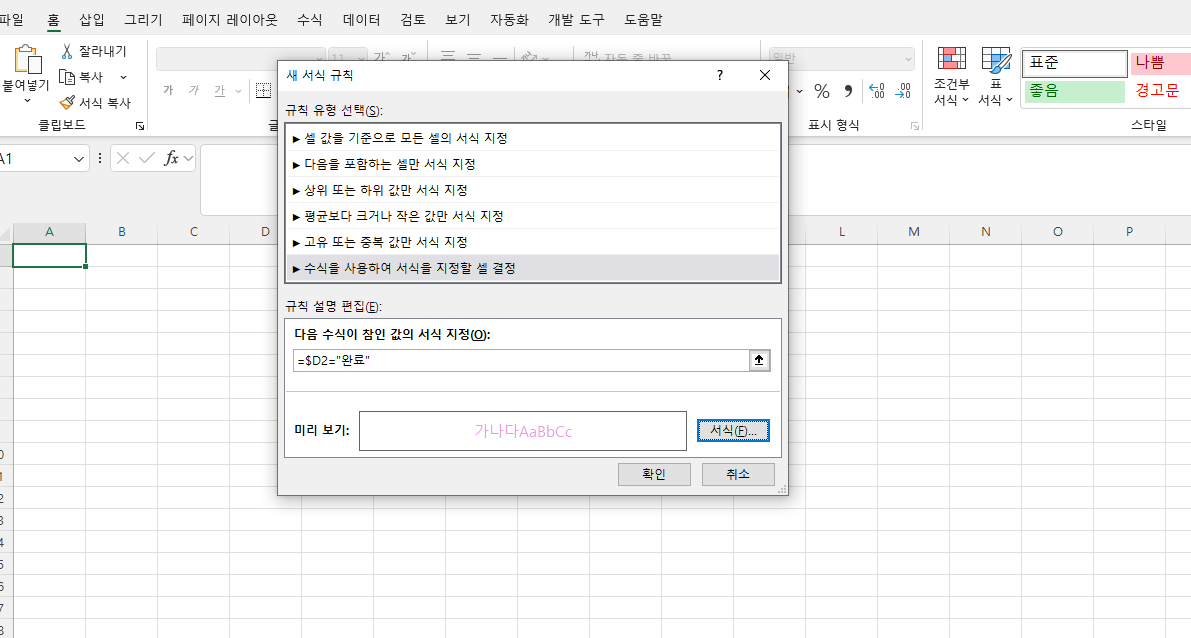
Task: Click the formula input containing =$D2="완료"
Action: pos(510,361)
